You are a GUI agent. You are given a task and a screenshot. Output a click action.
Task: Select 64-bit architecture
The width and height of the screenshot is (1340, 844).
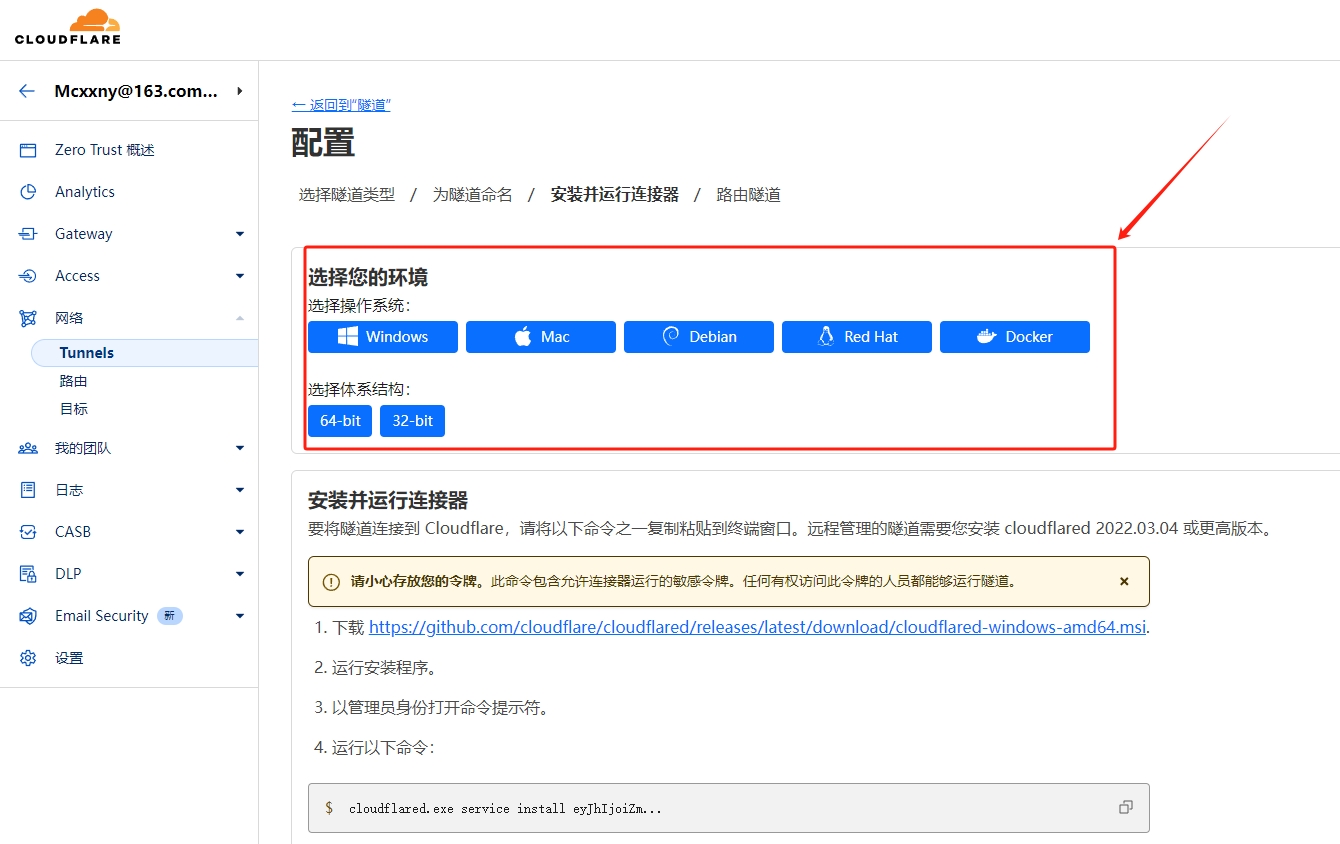click(x=340, y=421)
